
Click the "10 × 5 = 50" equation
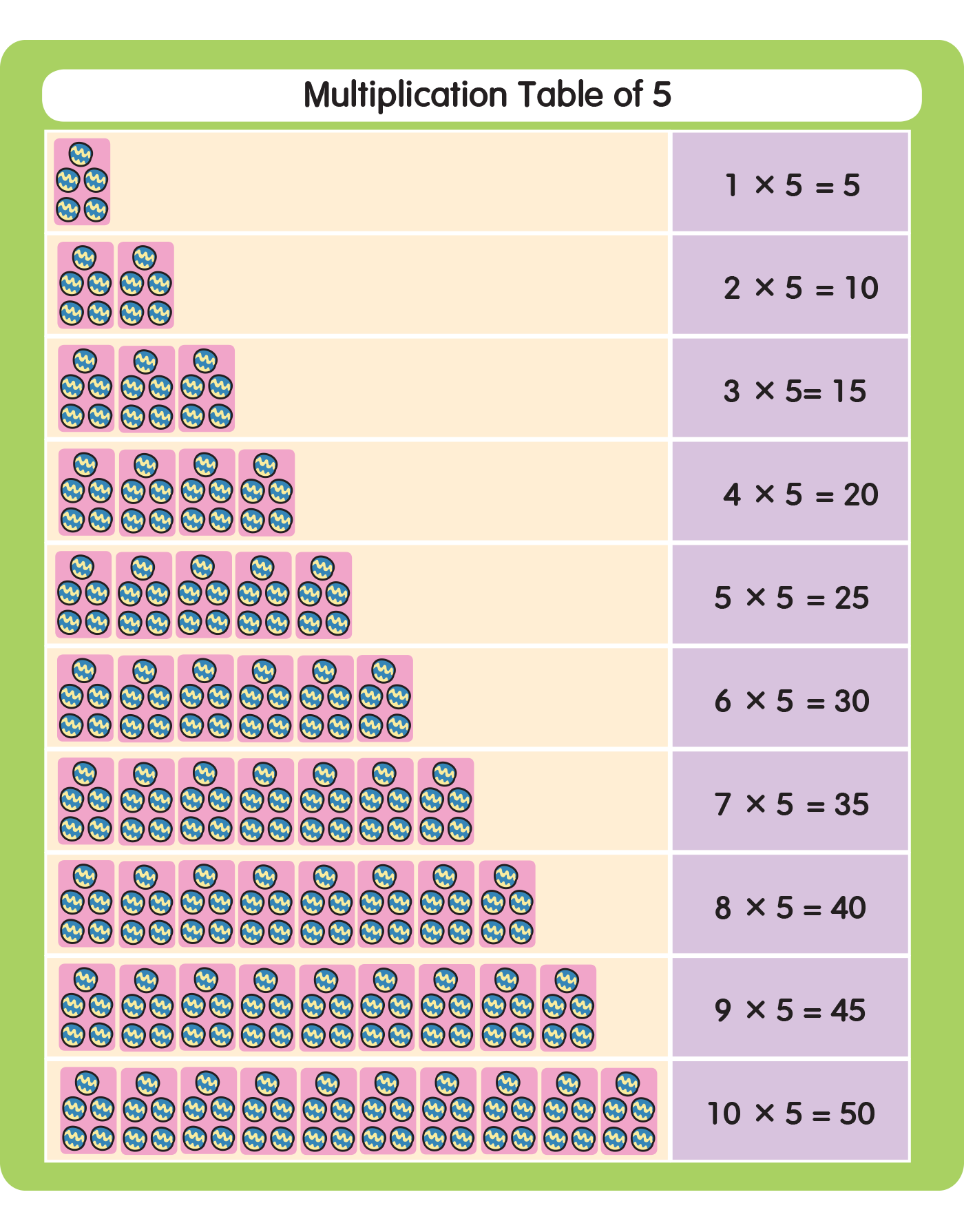tap(791, 1114)
